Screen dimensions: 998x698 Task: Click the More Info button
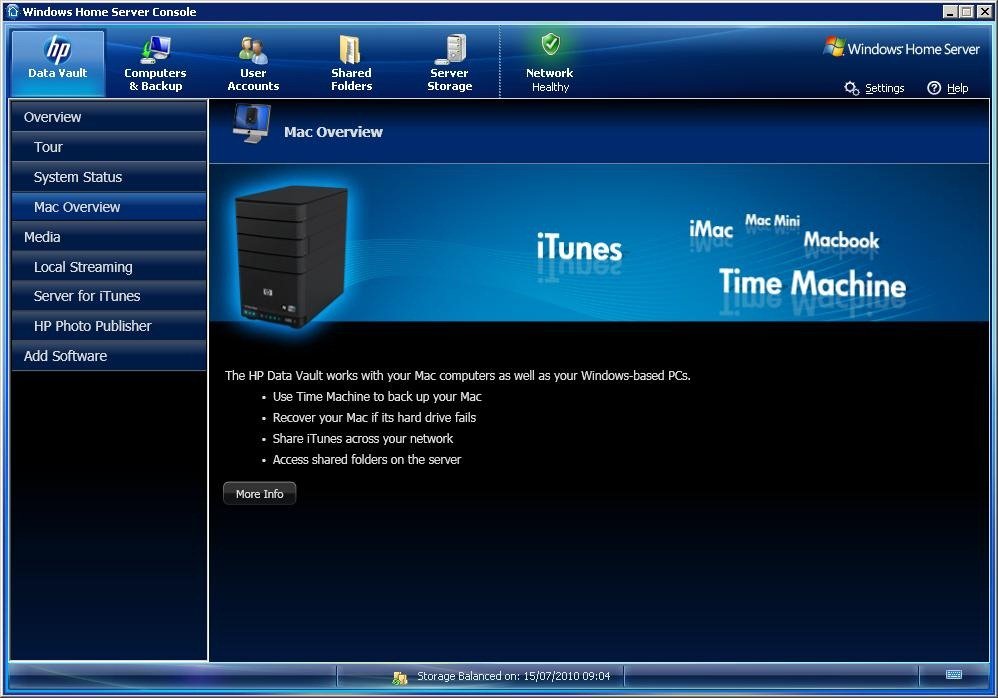[x=260, y=494]
